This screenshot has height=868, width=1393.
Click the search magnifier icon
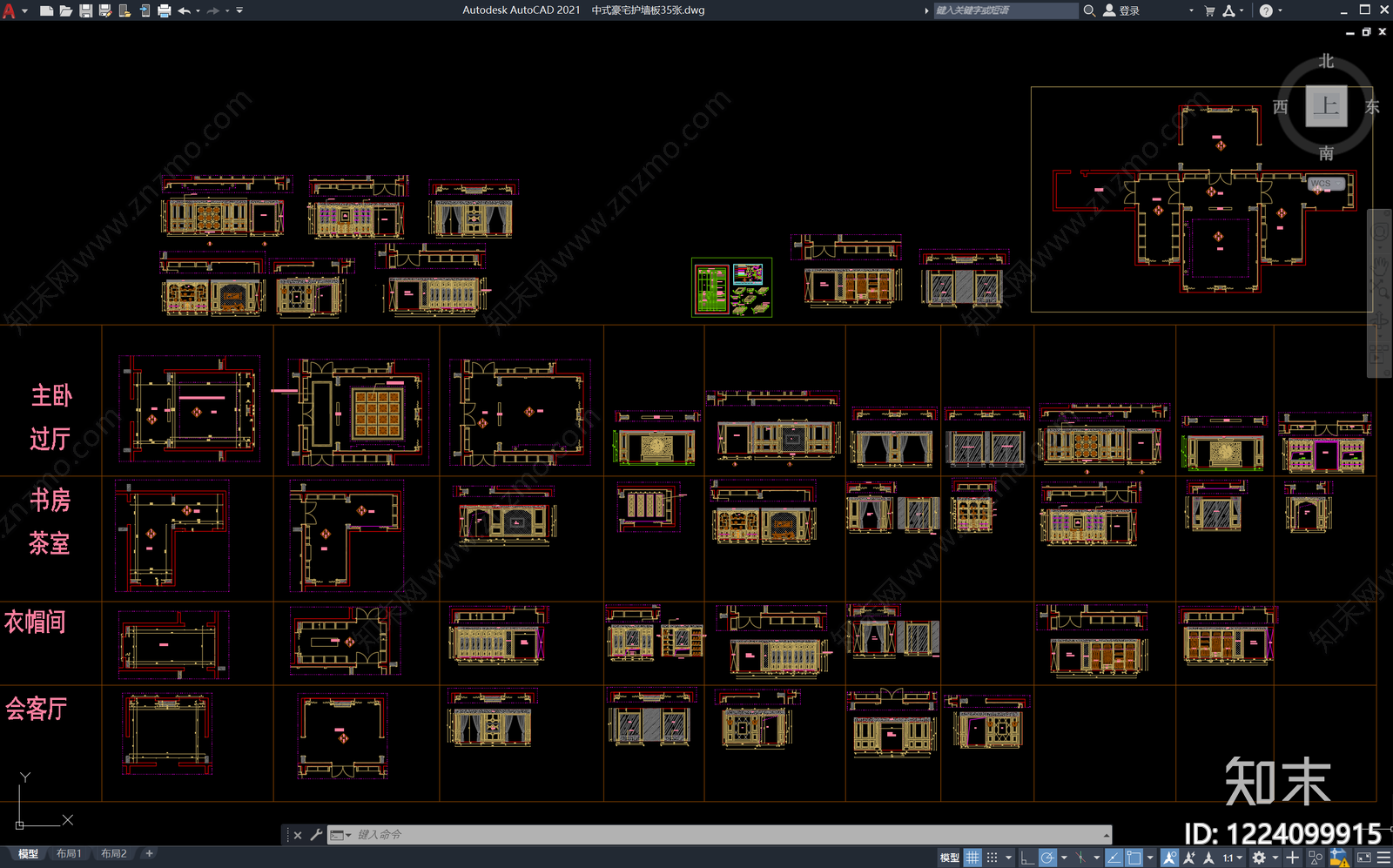1088,10
